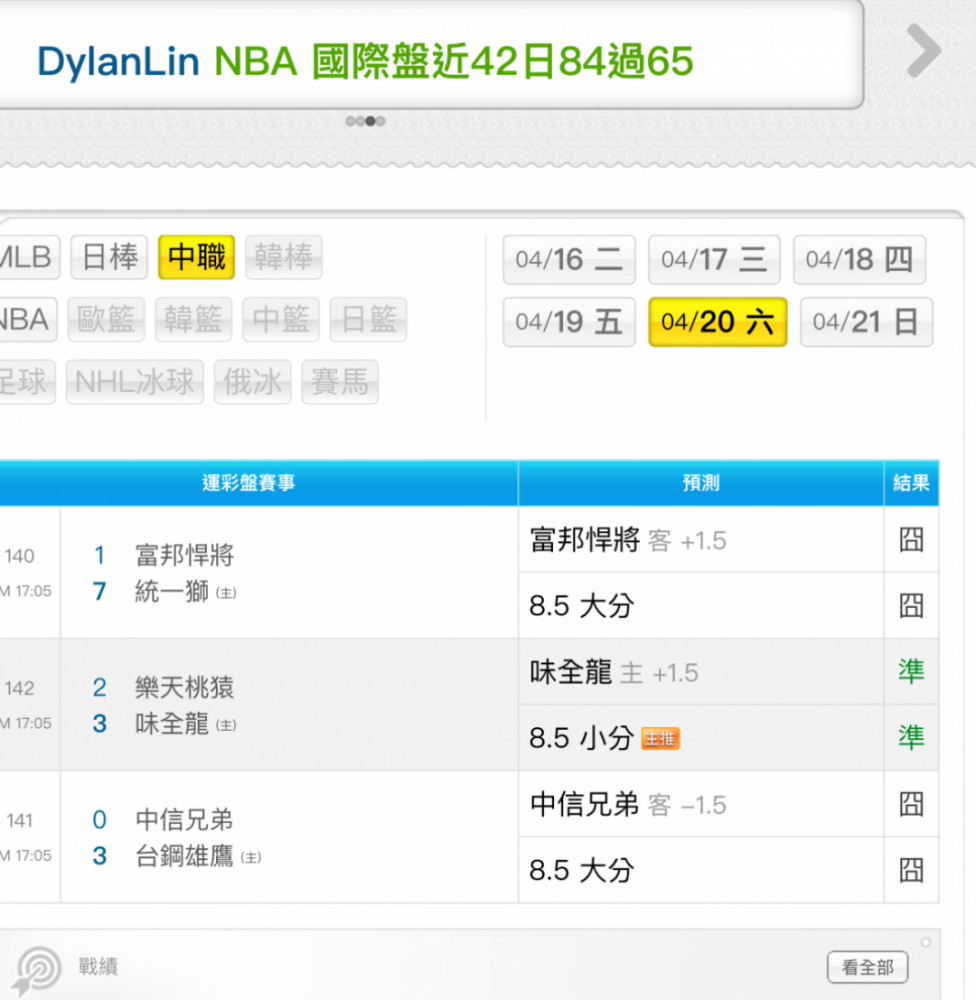Click 樂天桃猿 score 2

click(x=100, y=688)
